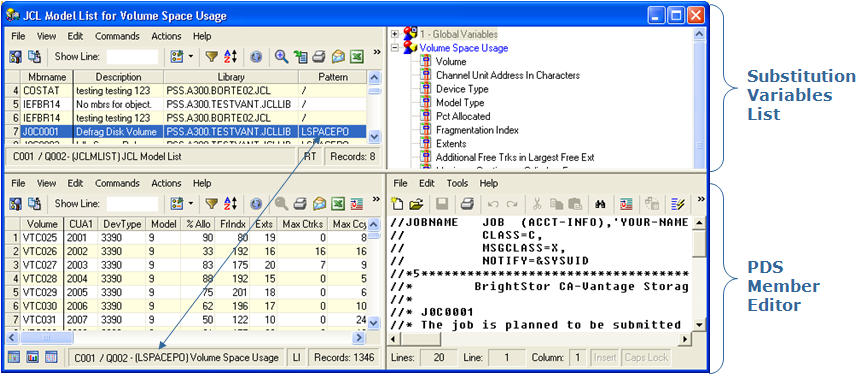Click printer icon in JCL Model List toolbar
Screen dimensions: 868x375
318,56
